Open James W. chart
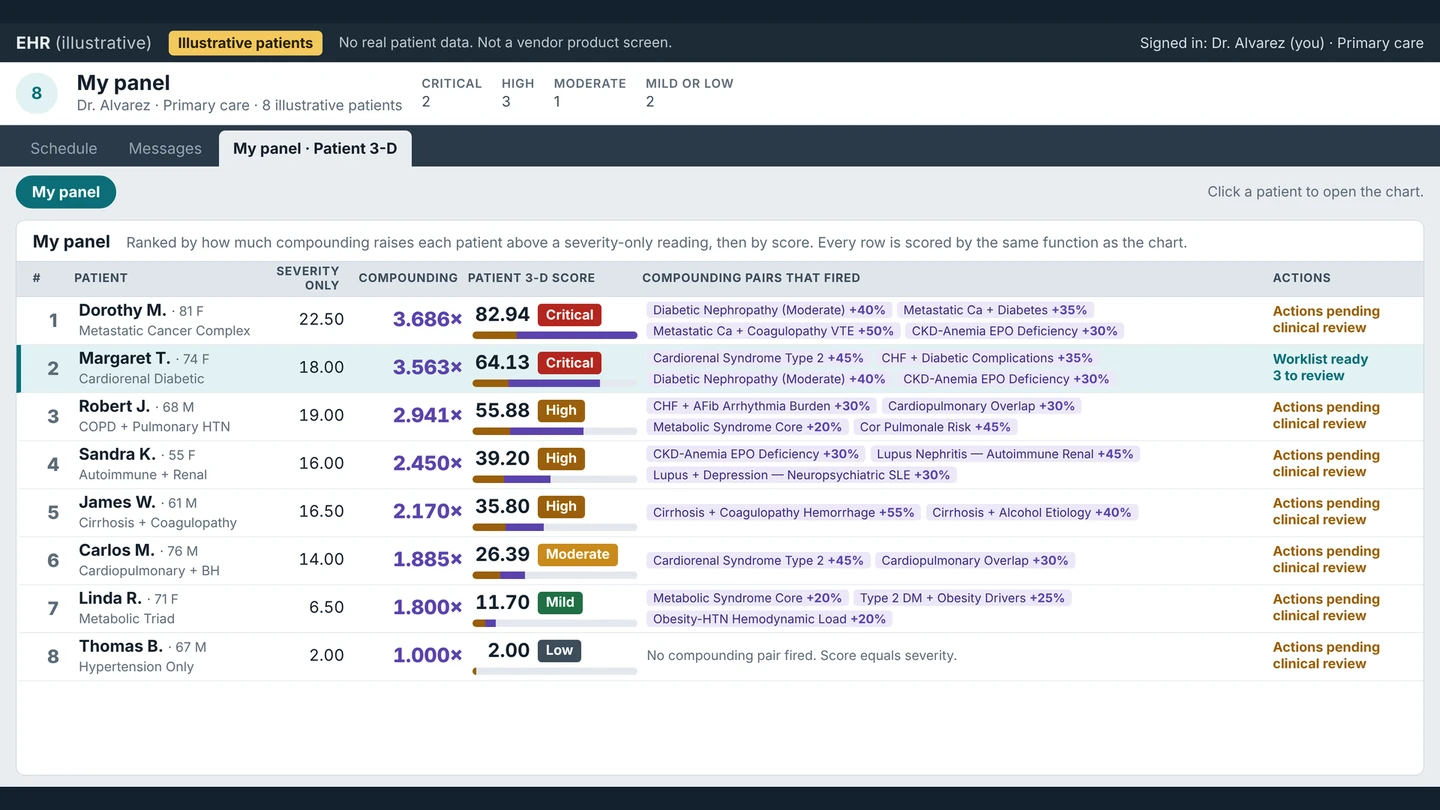The width and height of the screenshot is (1440, 810). tap(720, 512)
